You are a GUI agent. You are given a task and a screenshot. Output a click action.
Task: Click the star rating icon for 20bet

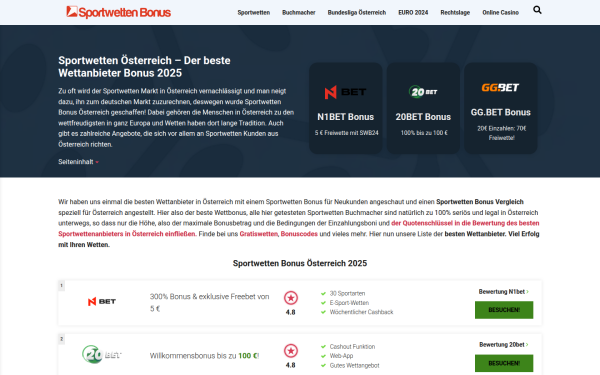(x=291, y=351)
